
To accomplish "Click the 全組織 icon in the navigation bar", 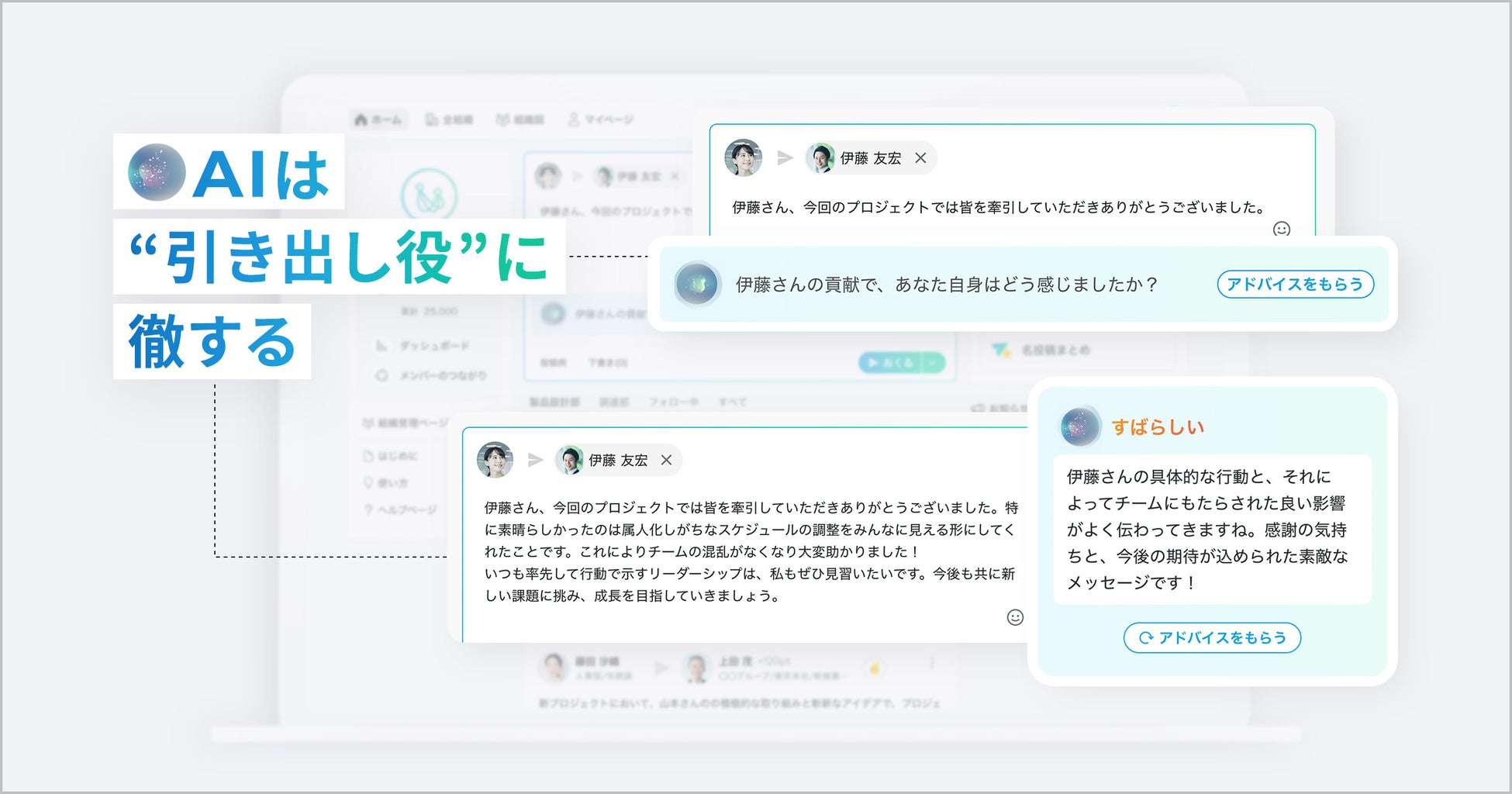I will (432, 119).
